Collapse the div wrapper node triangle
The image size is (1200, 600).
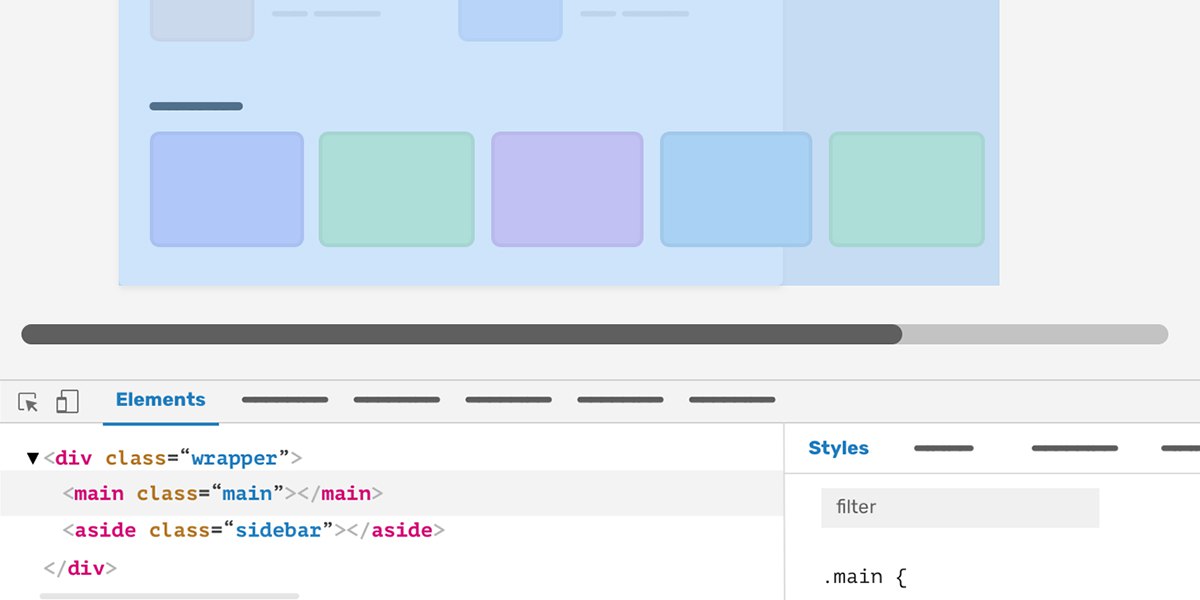(x=33, y=458)
